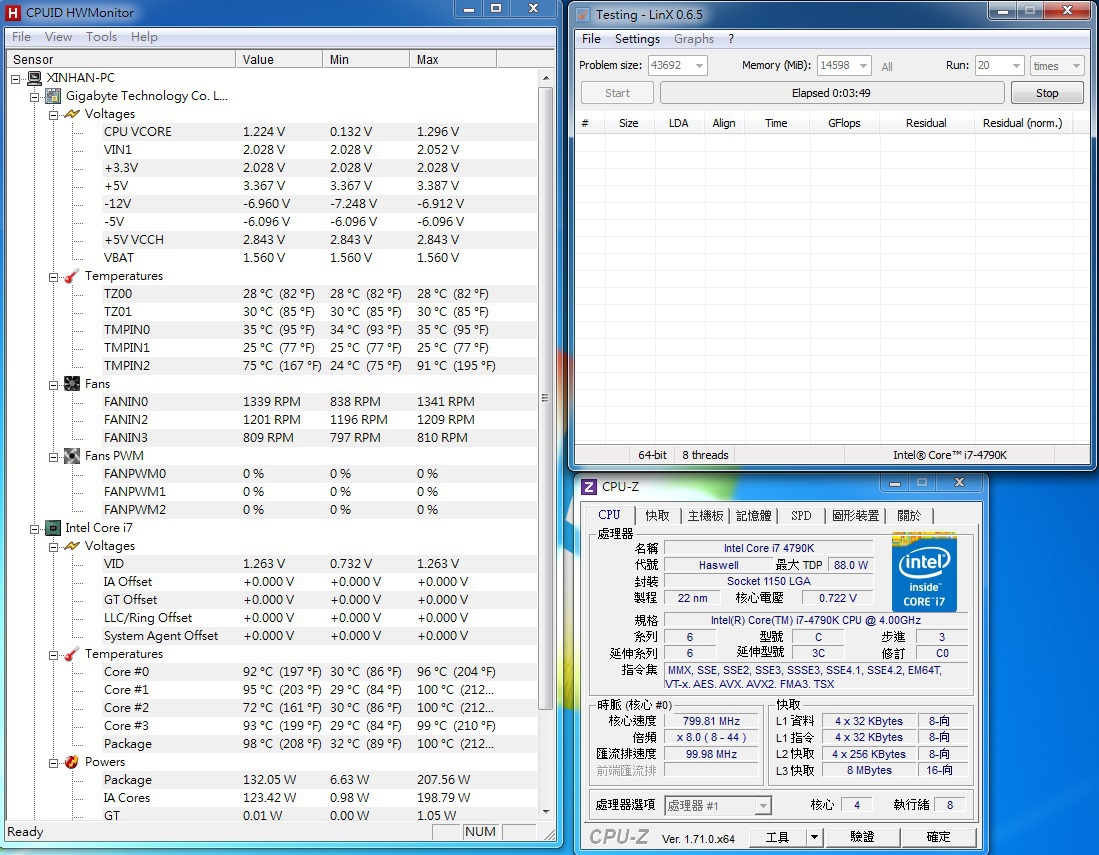Collapse the Fans group
The height and width of the screenshot is (855, 1099).
(53, 385)
